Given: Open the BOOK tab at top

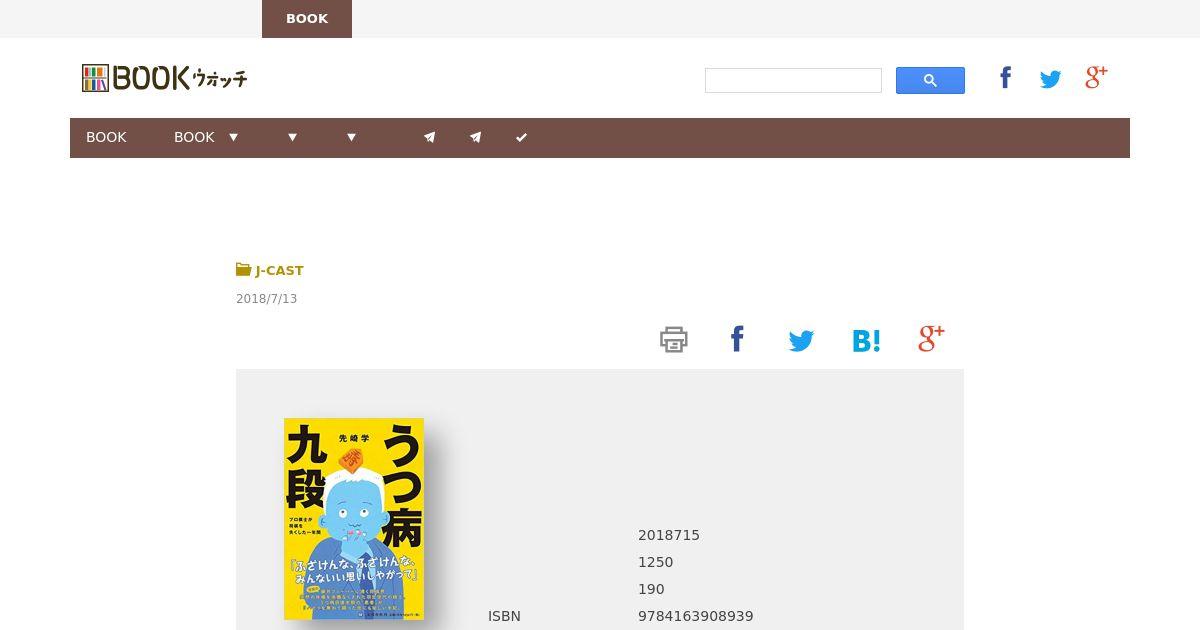Looking at the screenshot, I should (307, 19).
